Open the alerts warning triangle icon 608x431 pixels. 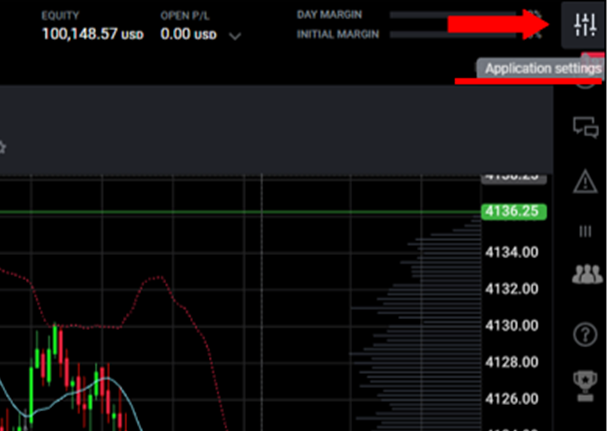pos(585,181)
